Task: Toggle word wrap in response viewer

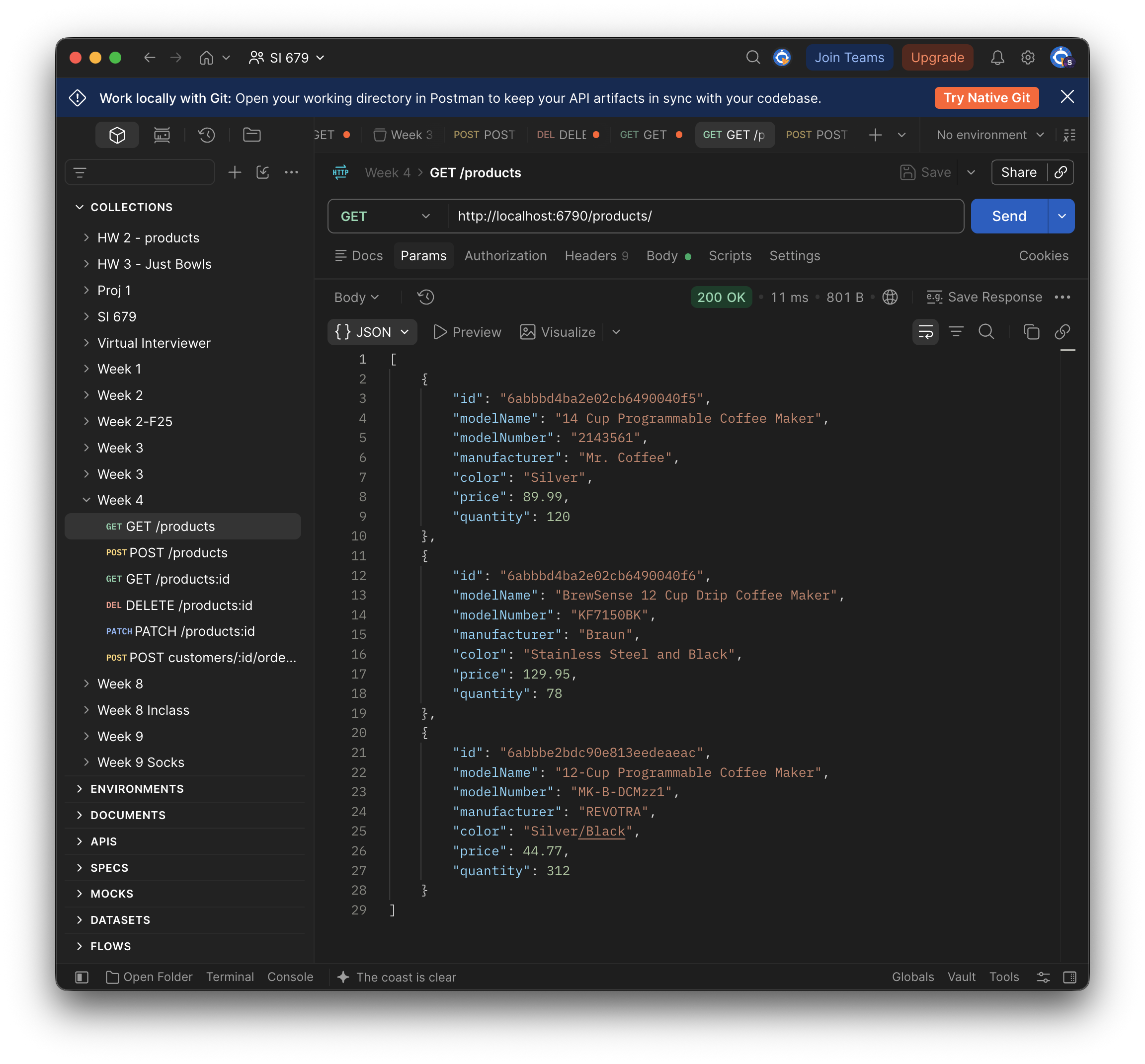Action: coord(925,332)
